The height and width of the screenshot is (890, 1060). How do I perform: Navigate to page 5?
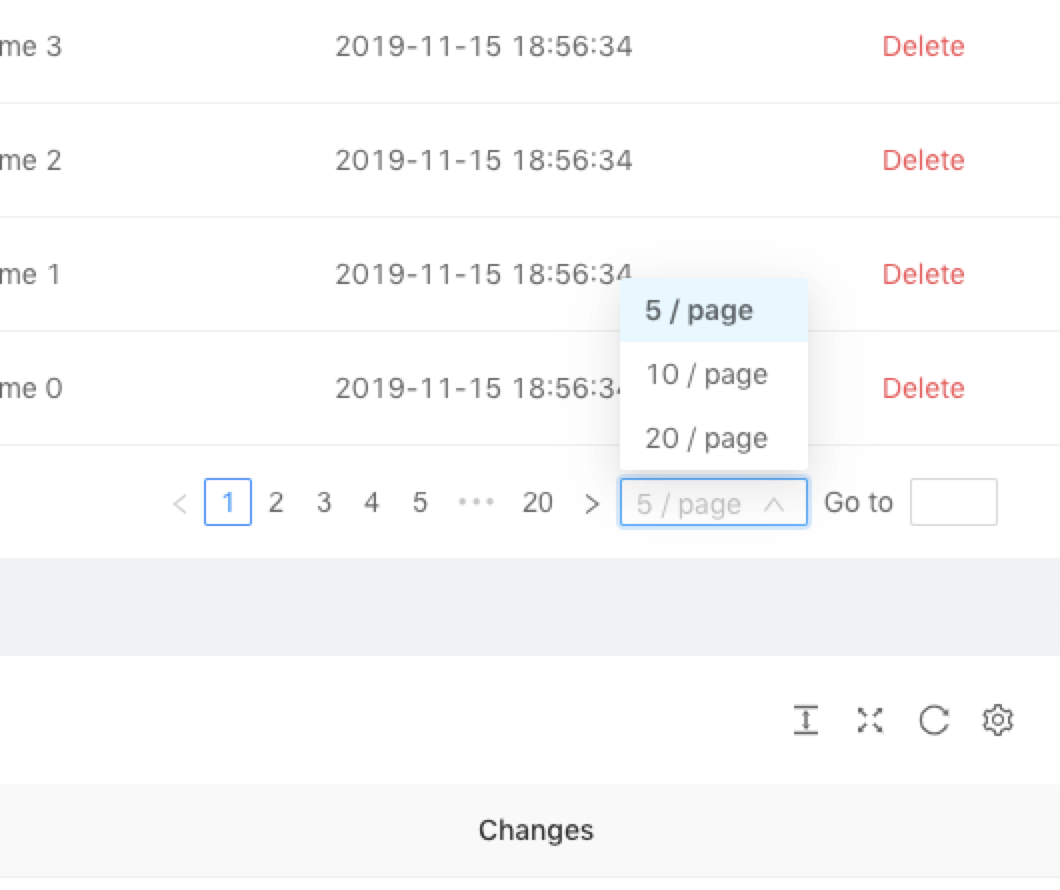420,503
